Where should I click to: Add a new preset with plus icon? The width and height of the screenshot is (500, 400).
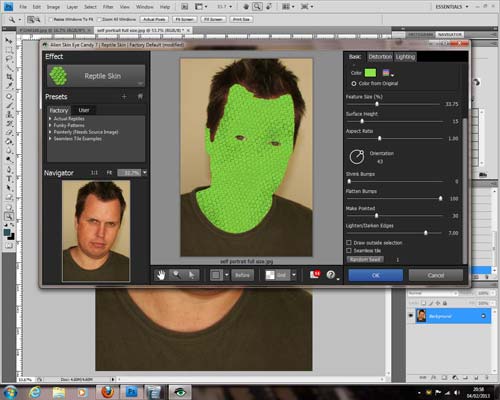tap(124, 97)
